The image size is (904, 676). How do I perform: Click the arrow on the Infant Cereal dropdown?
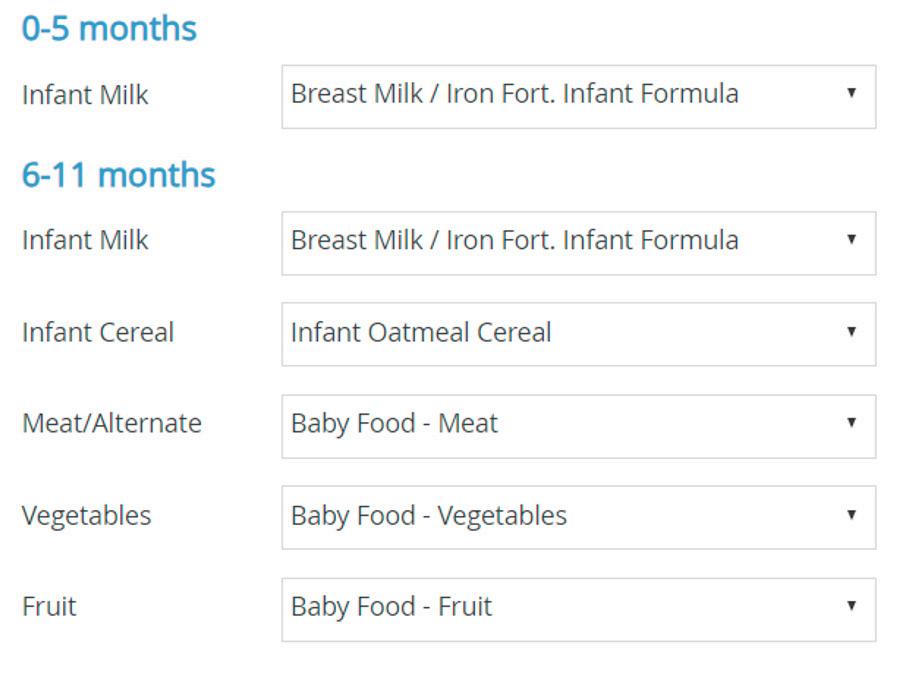[851, 332]
